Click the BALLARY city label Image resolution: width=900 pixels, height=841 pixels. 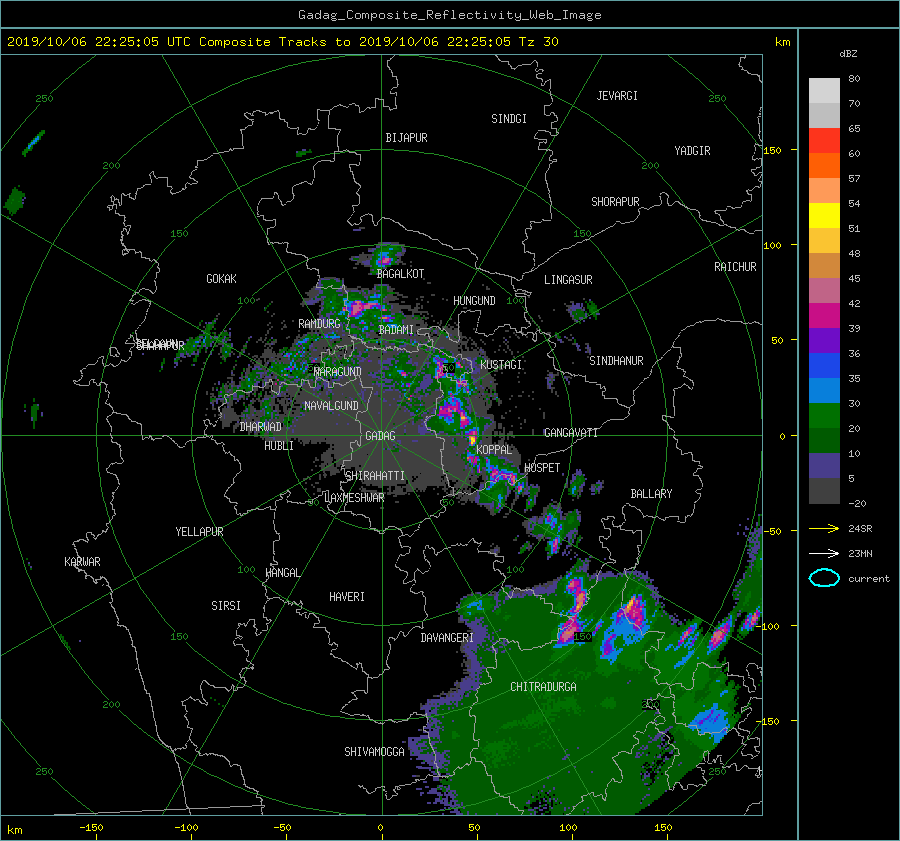click(x=651, y=494)
